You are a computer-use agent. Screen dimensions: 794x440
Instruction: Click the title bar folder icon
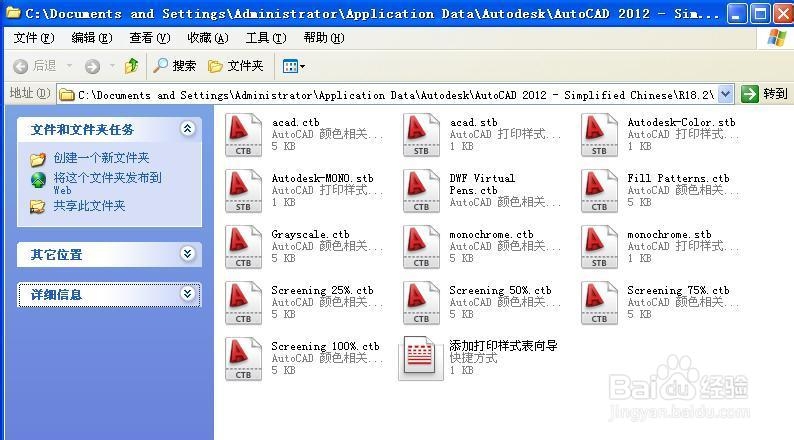(x=13, y=13)
